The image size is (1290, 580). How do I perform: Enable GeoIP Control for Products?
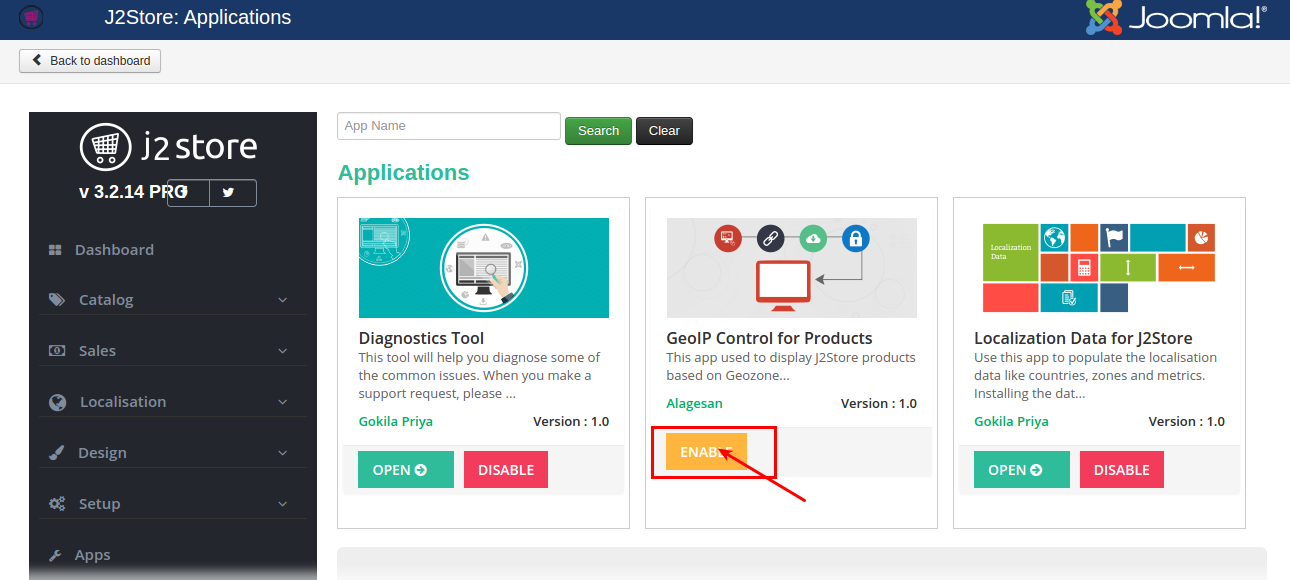click(706, 452)
